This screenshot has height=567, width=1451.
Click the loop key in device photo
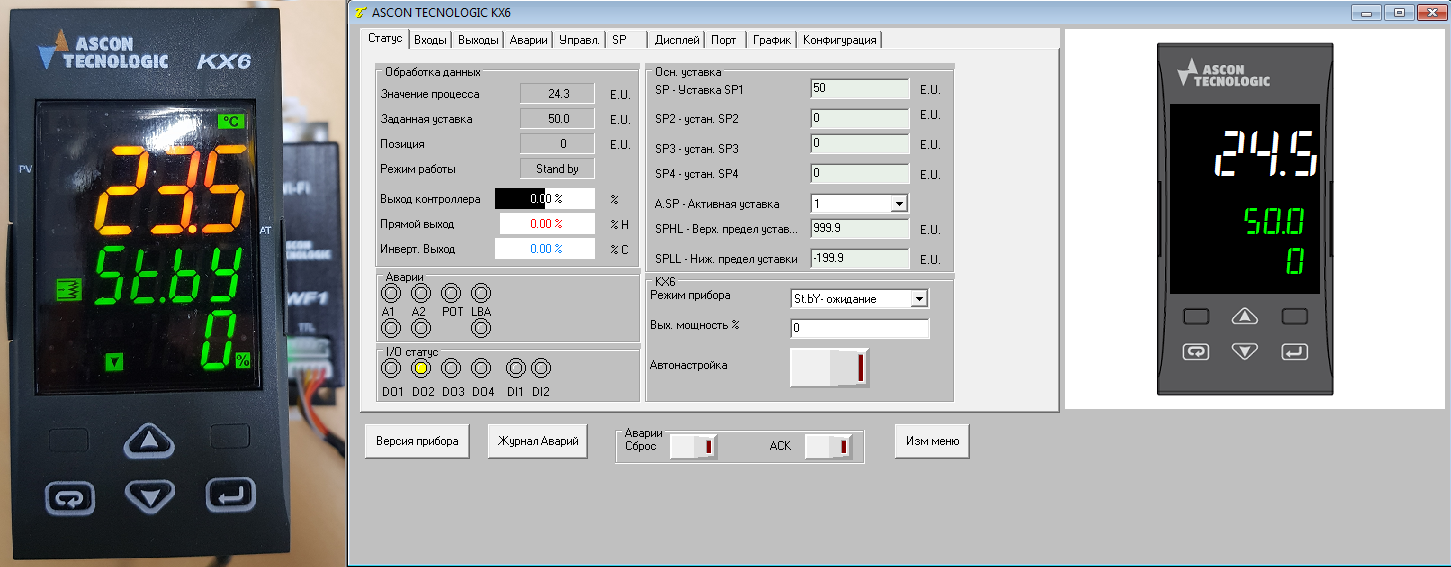(x=70, y=496)
